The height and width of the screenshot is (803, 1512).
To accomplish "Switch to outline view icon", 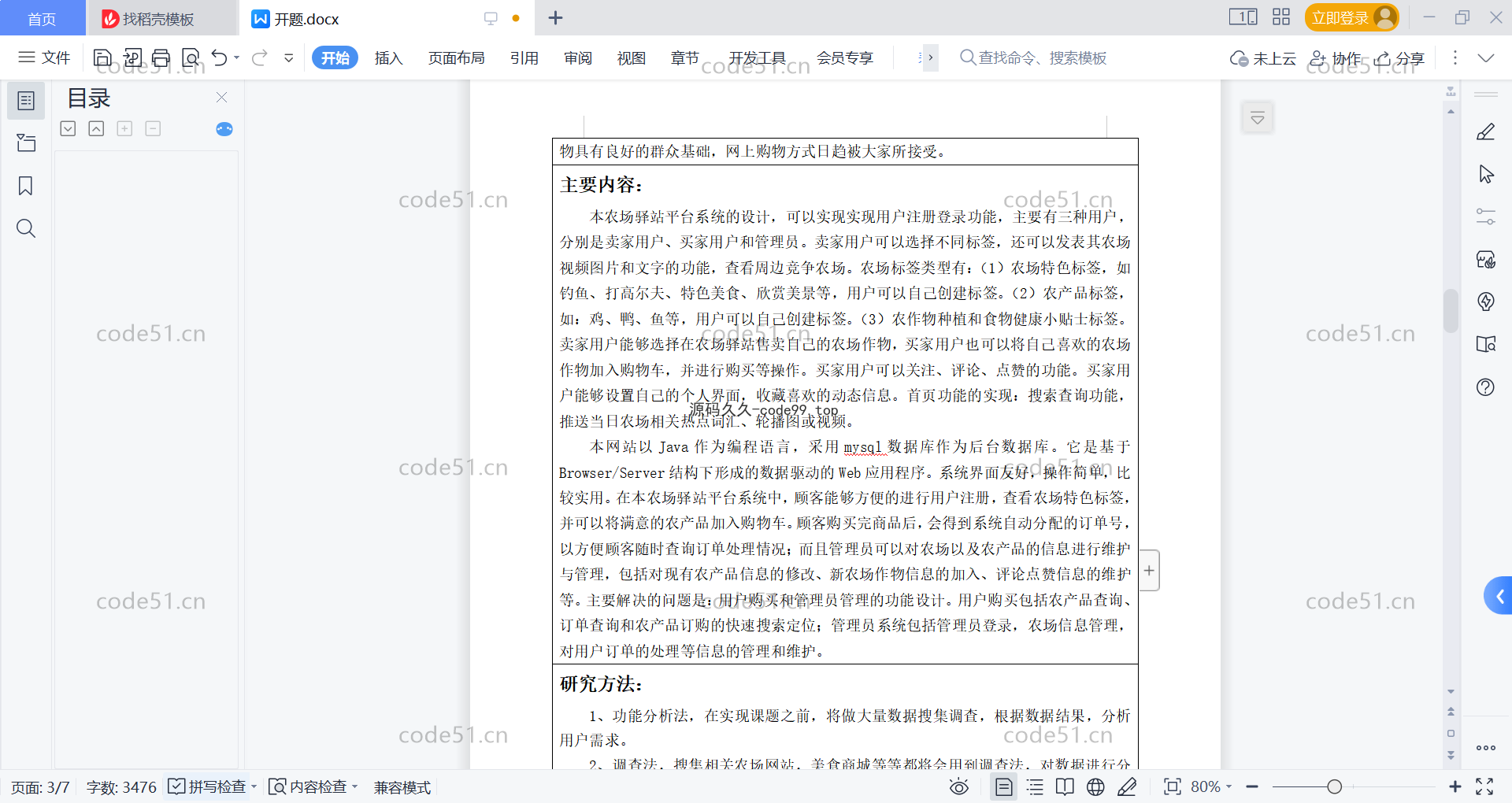I will click(x=1035, y=786).
